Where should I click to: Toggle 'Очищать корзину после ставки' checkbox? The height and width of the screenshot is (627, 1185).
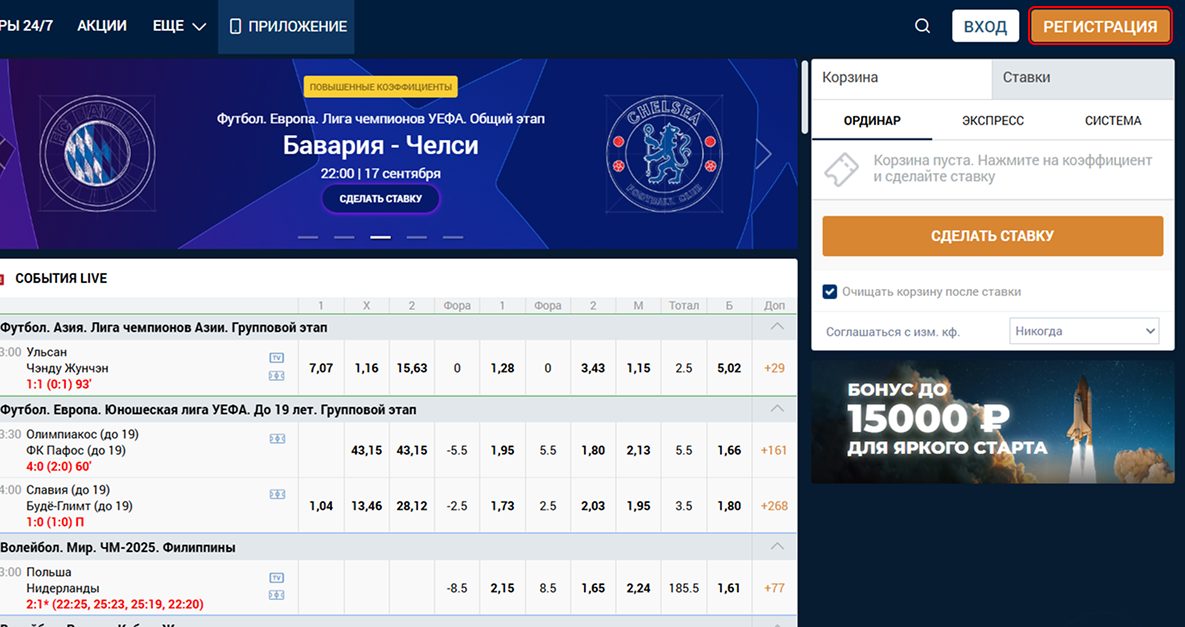(830, 292)
